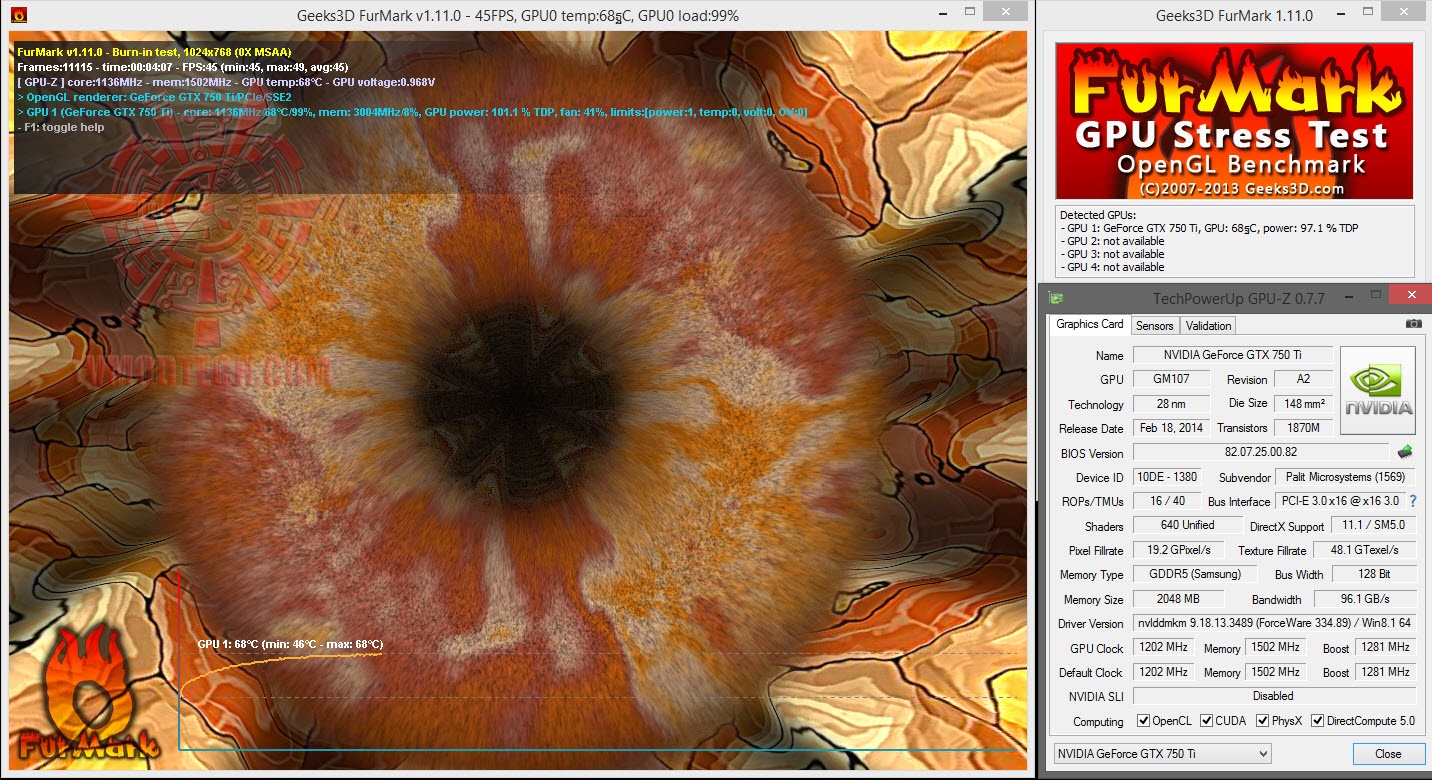
Task: Click the Close button in GPU-Z
Action: [1388, 753]
